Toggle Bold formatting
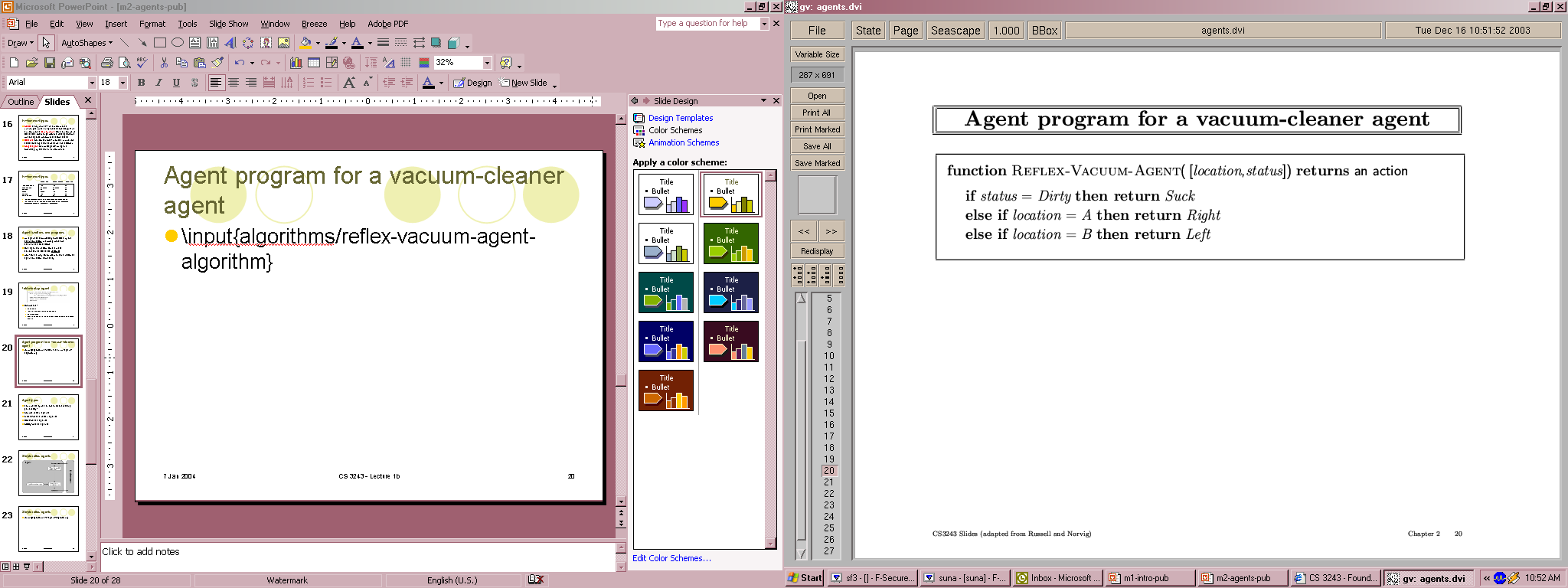Image resolution: width=1568 pixels, height=588 pixels. [x=141, y=83]
